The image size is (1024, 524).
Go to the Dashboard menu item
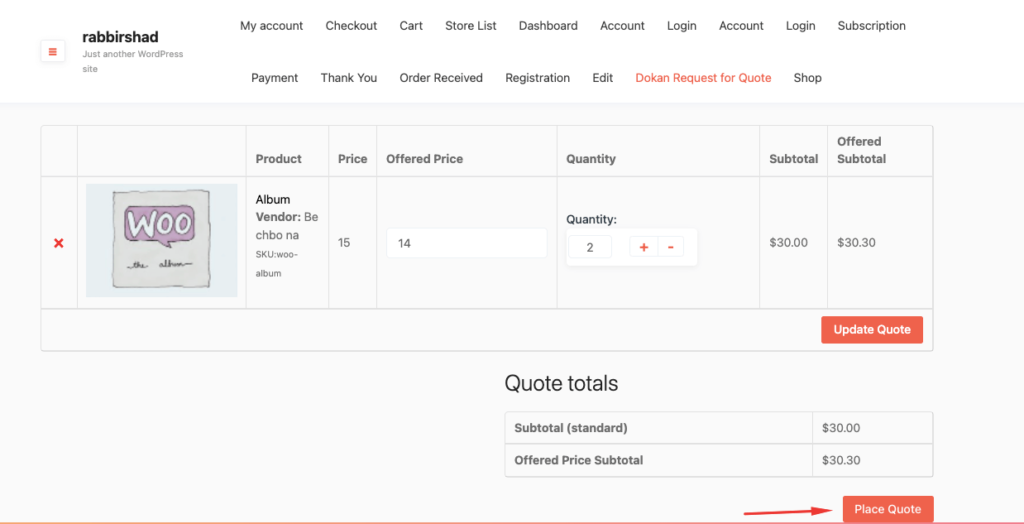[x=548, y=26]
